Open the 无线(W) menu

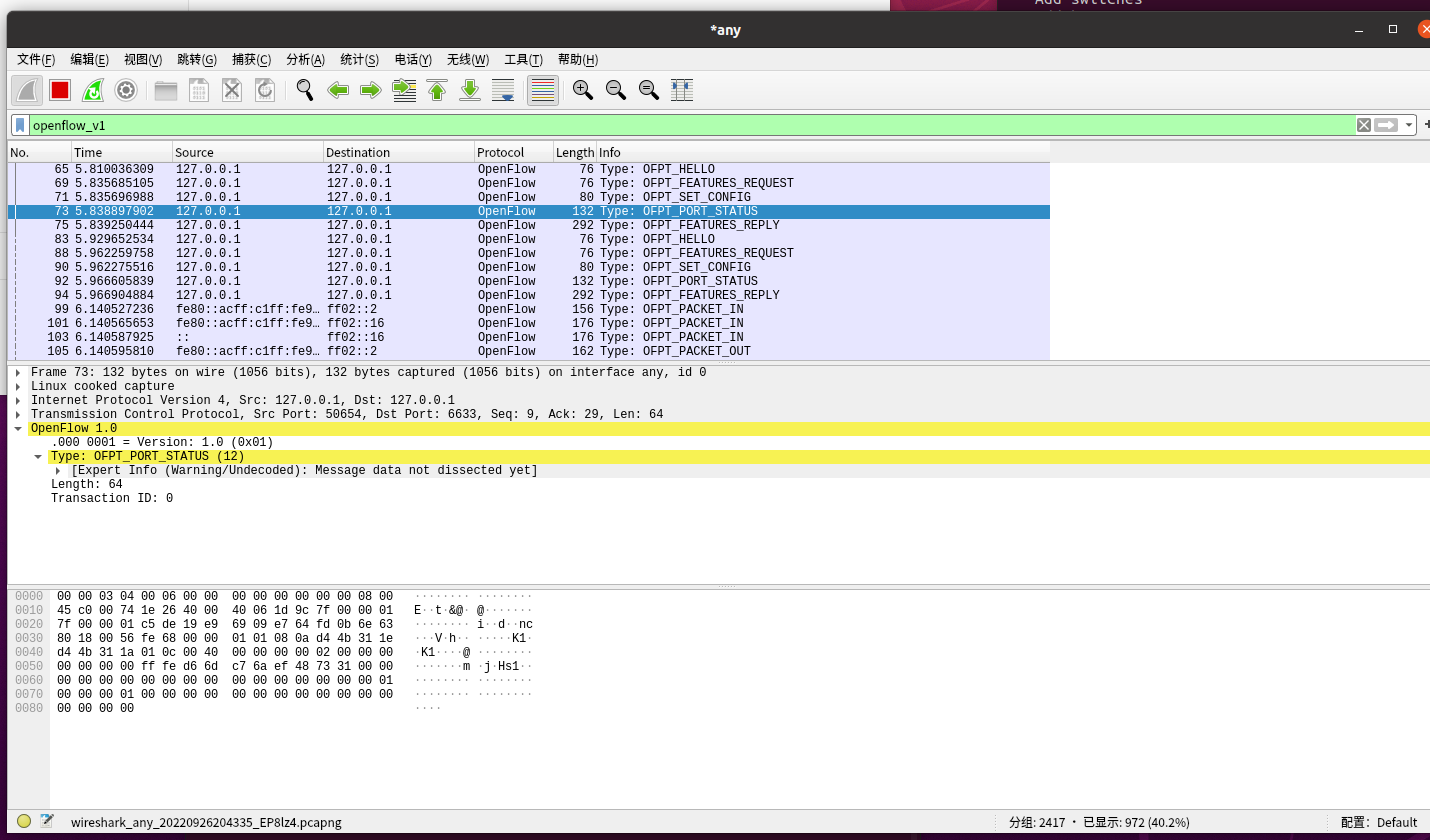468,60
